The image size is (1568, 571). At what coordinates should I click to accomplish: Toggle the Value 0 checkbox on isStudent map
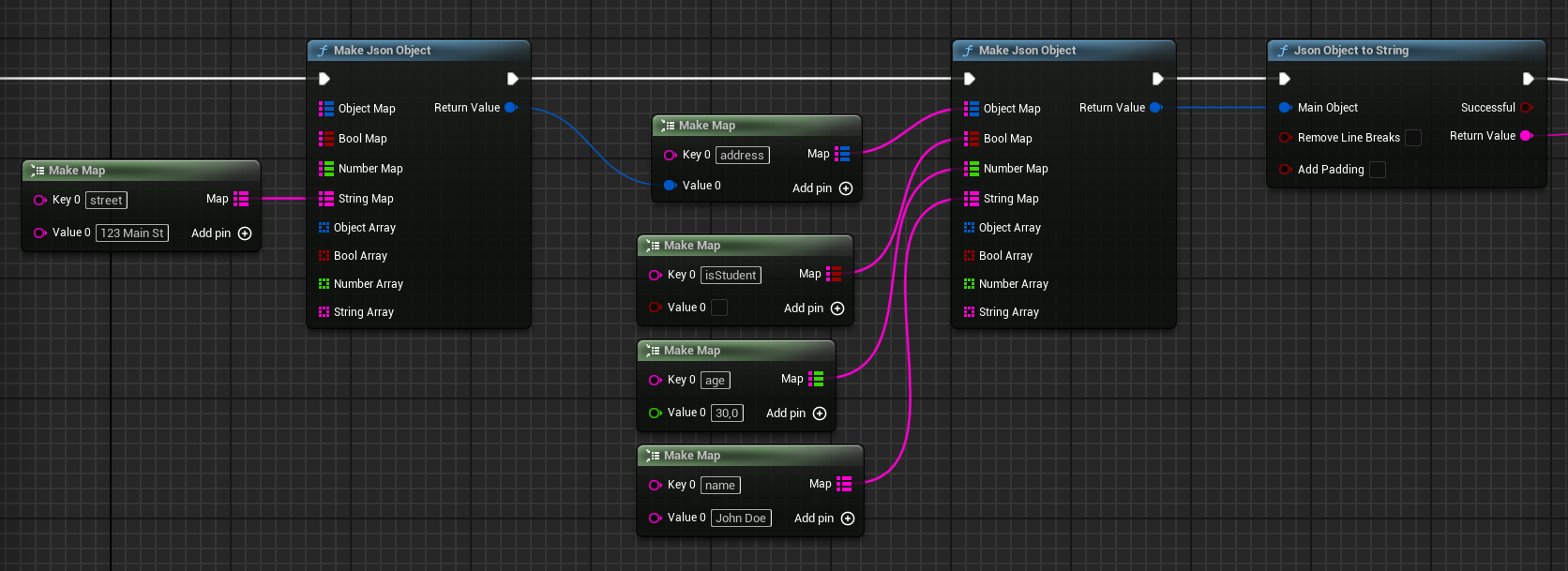coord(719,308)
